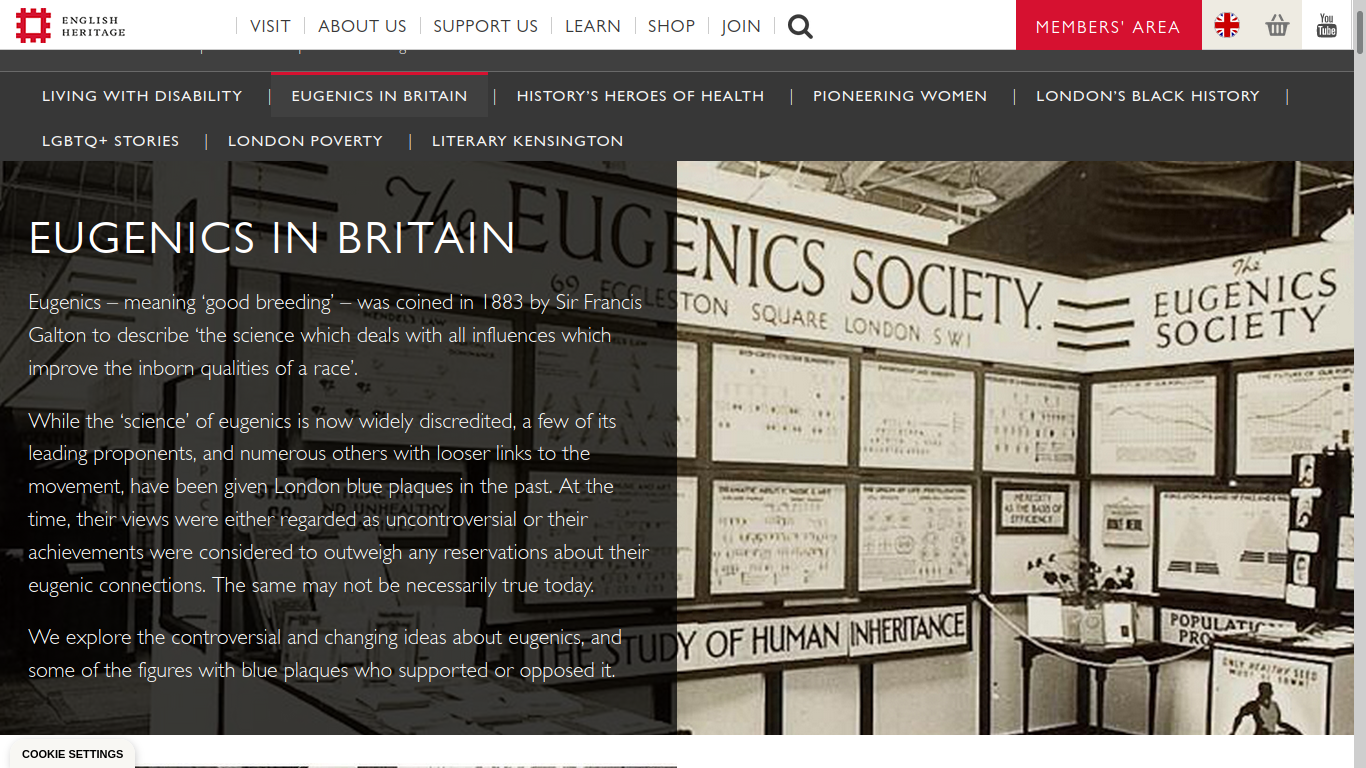Open the Shop menu
The height and width of the screenshot is (768, 1366).
671,26
